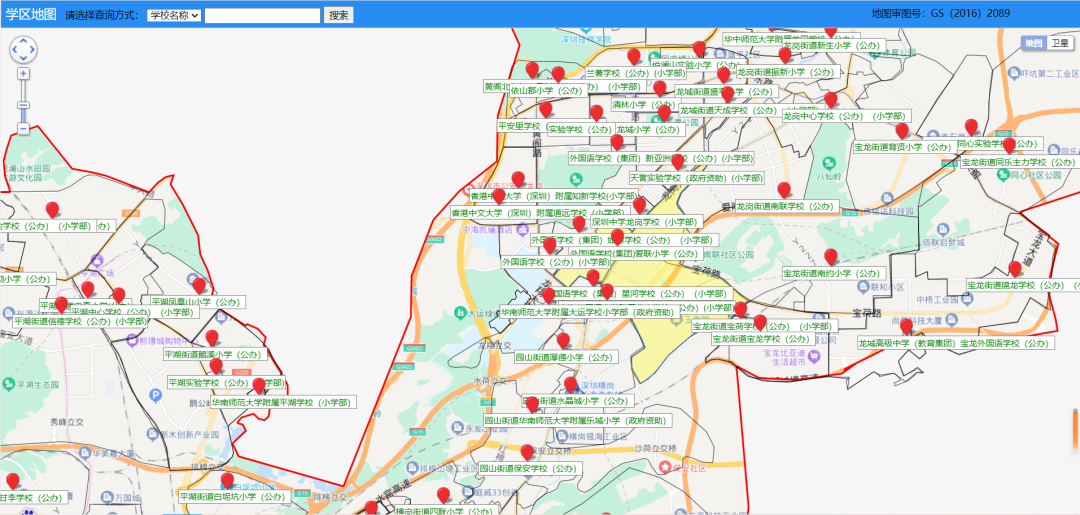Switch to 地图 map view
1080x515 pixels.
click(1034, 43)
